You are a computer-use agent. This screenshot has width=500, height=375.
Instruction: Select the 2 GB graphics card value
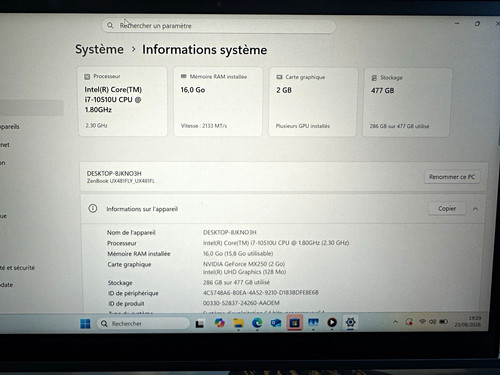click(x=284, y=90)
